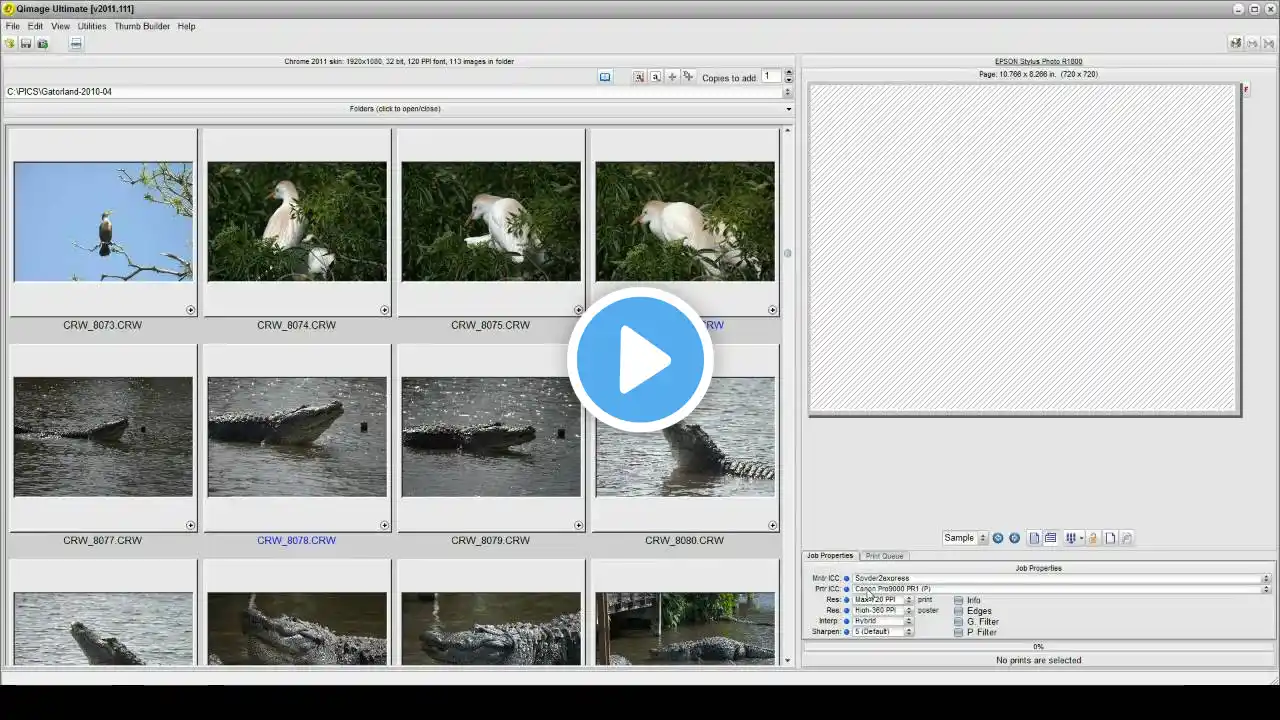This screenshot has height=720, width=1280.
Task: Click the EPSON Stylus Photo R1800 printer link
Action: click(1038, 62)
